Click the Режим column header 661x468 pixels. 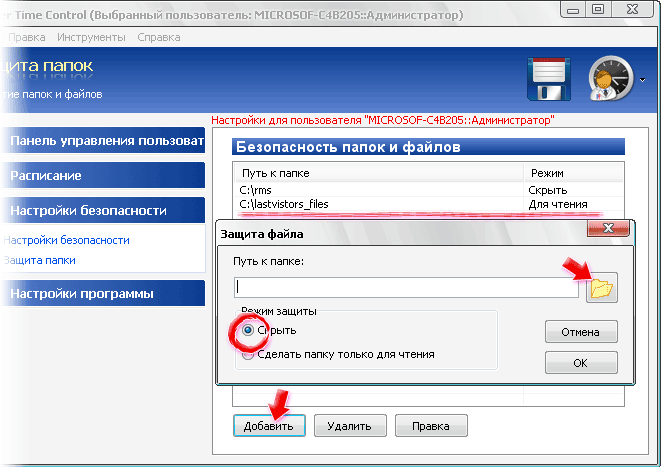(x=574, y=173)
